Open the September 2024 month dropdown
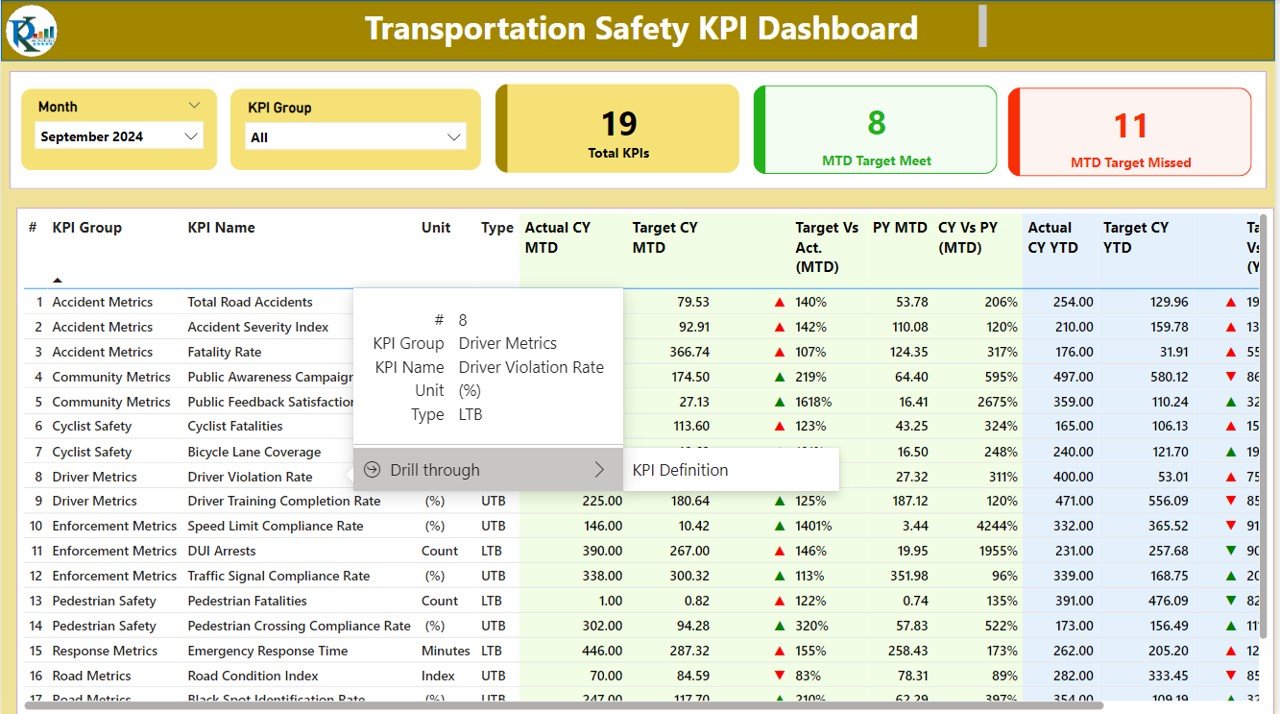The height and width of the screenshot is (714, 1280). 119,137
